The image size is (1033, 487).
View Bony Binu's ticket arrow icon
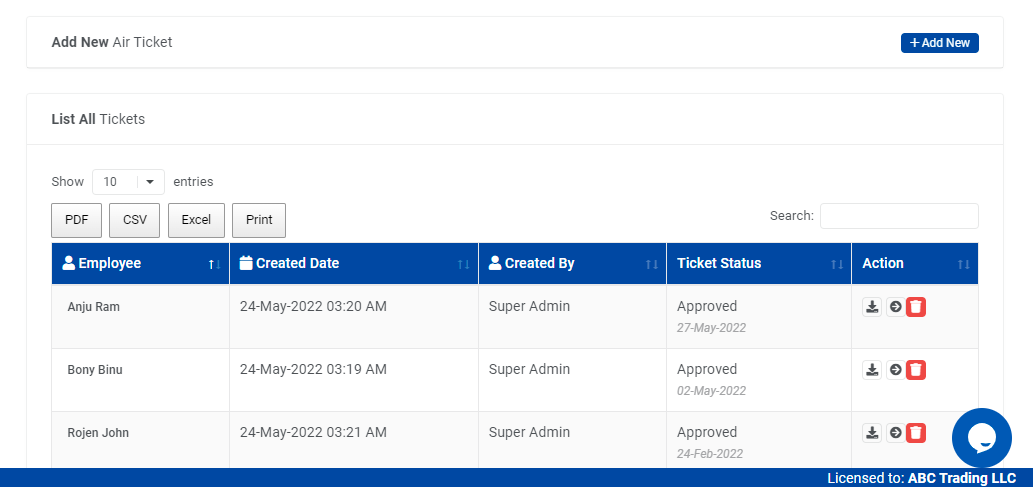(895, 370)
